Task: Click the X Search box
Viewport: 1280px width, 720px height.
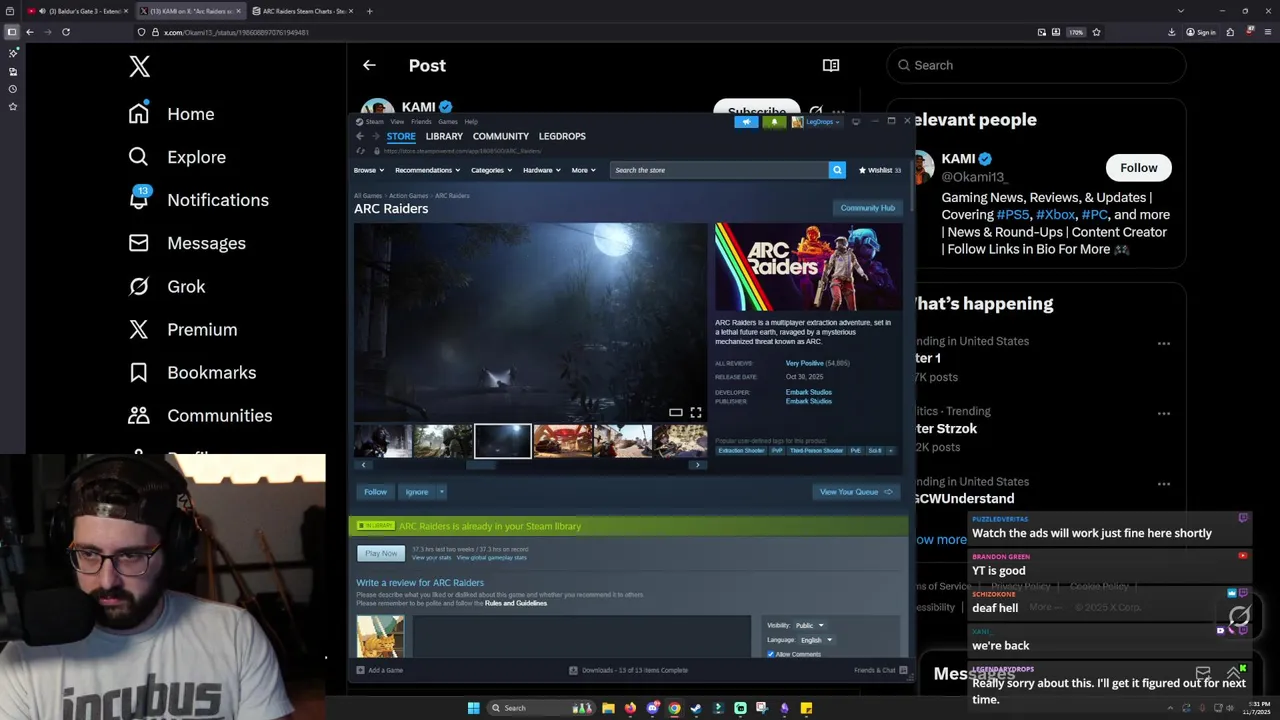Action: [x=1036, y=65]
